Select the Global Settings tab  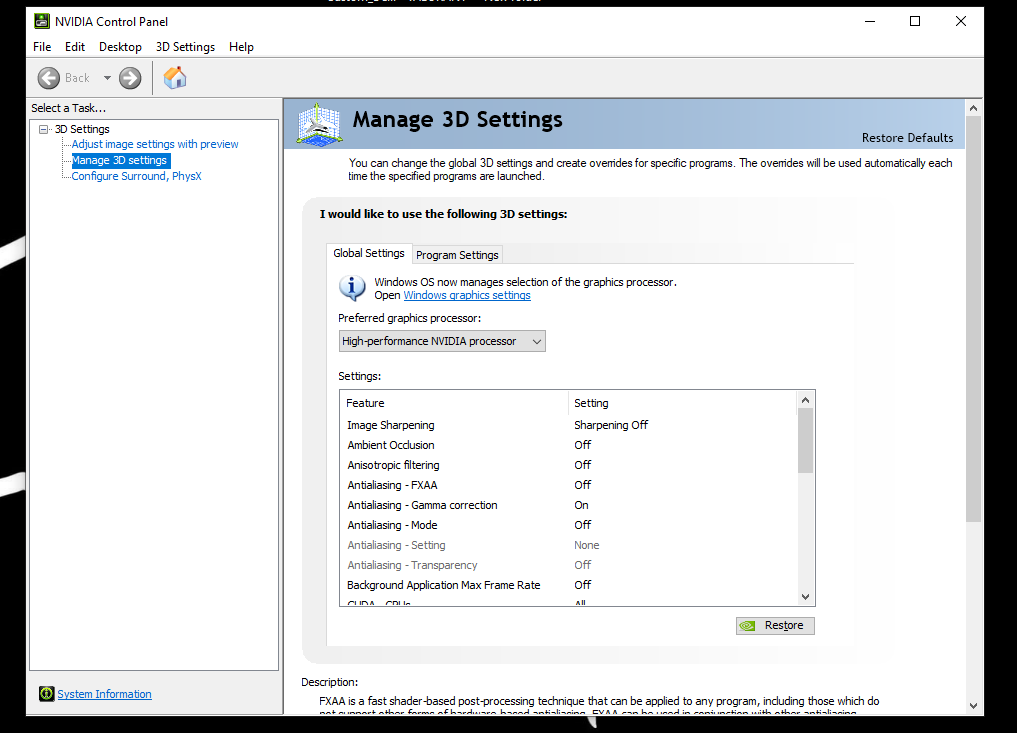[368, 253]
